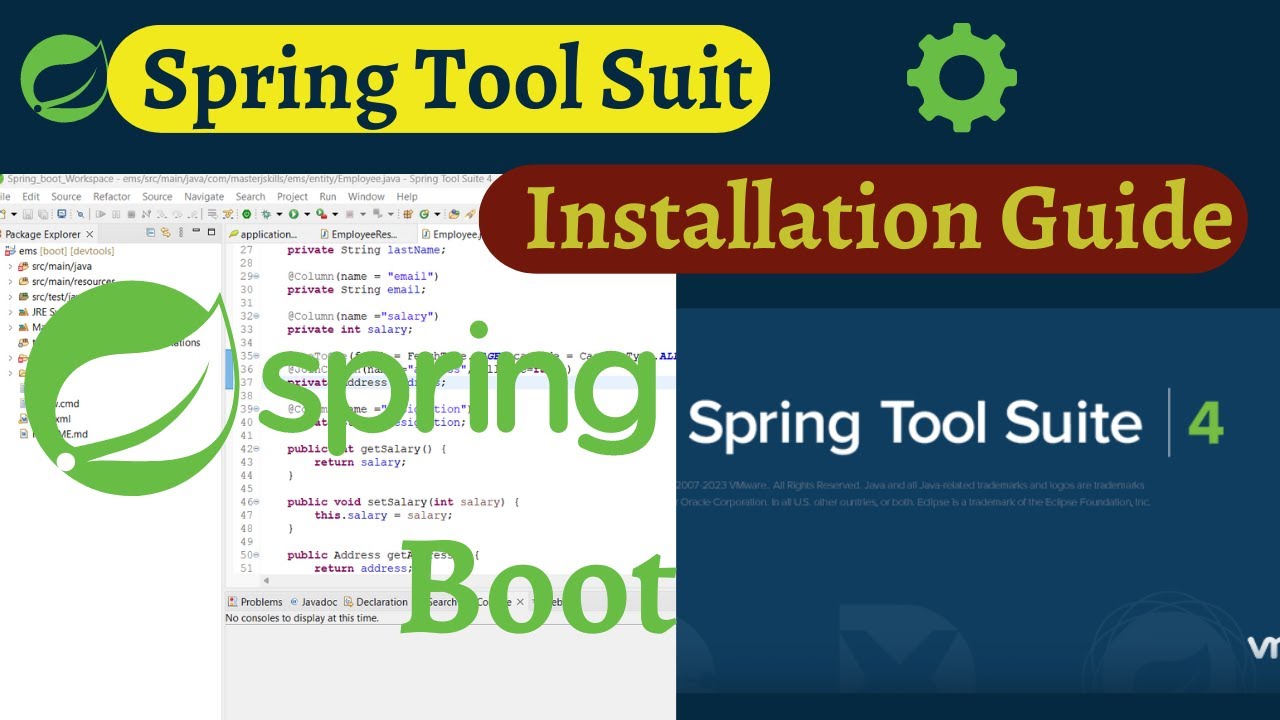Expand the JRE System Library node
This screenshot has width=1280, height=720.
10,312
